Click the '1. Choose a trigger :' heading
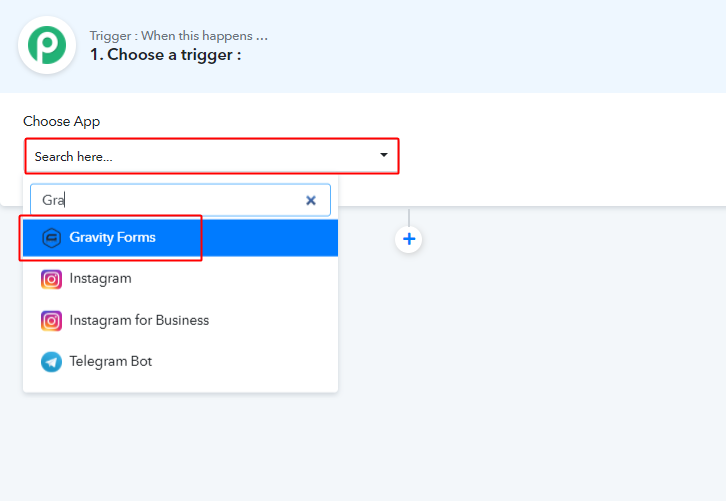This screenshot has width=726, height=501. 166,55
